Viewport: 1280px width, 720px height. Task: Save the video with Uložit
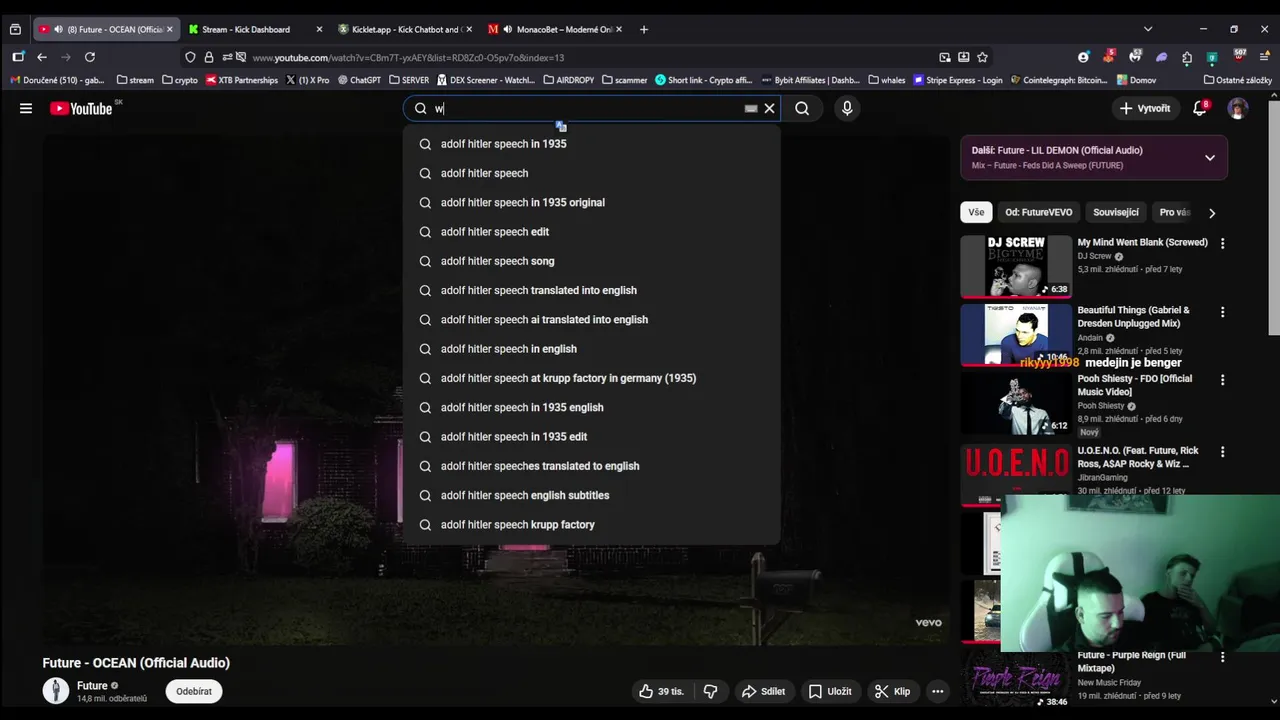coord(830,691)
